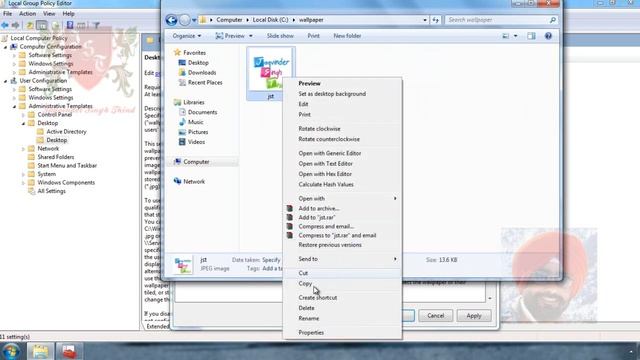Viewport: 640px width, 360px height.
Task: Open Videos library
Action: (x=196, y=142)
